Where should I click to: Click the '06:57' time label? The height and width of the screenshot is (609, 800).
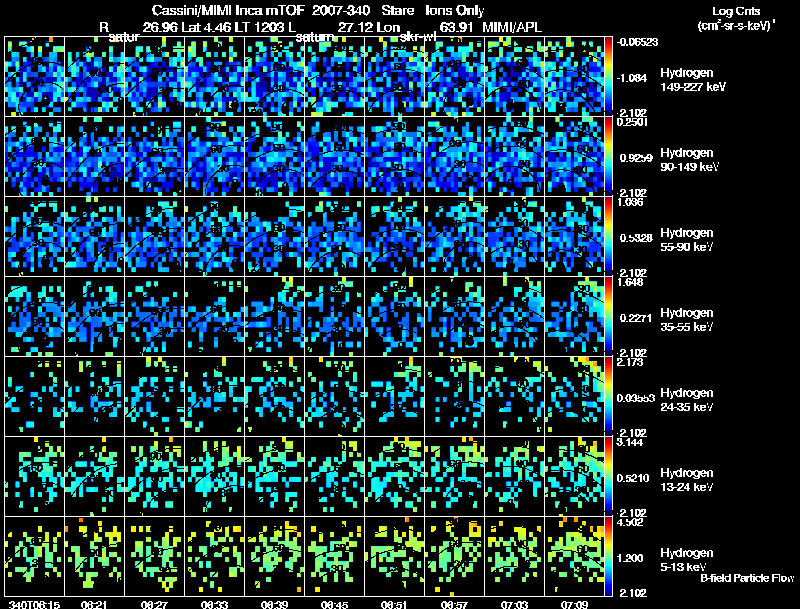click(454, 605)
